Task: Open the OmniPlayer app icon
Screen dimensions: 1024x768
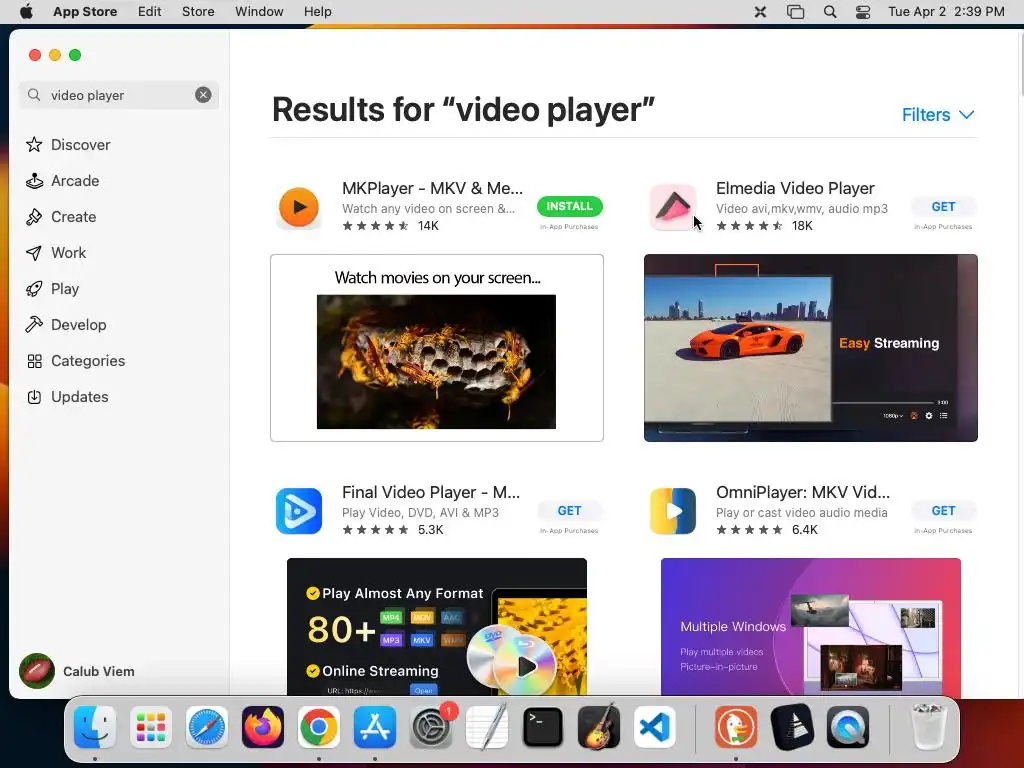Action: click(673, 511)
